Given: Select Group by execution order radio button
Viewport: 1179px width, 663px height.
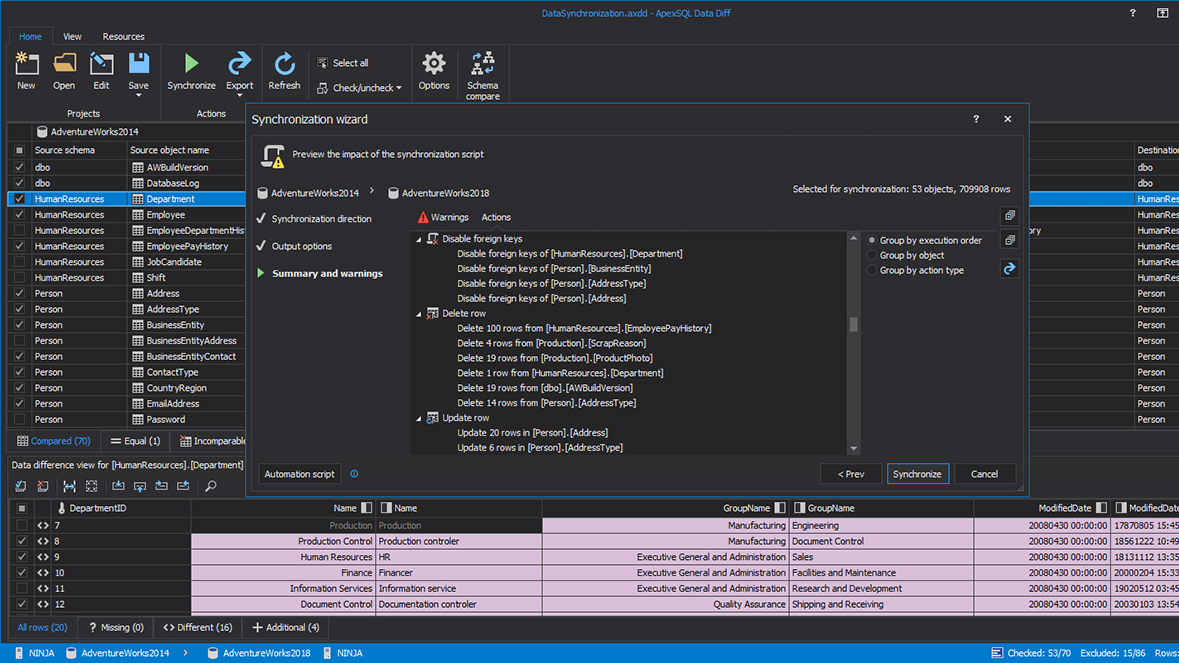Looking at the screenshot, I should pos(872,241).
